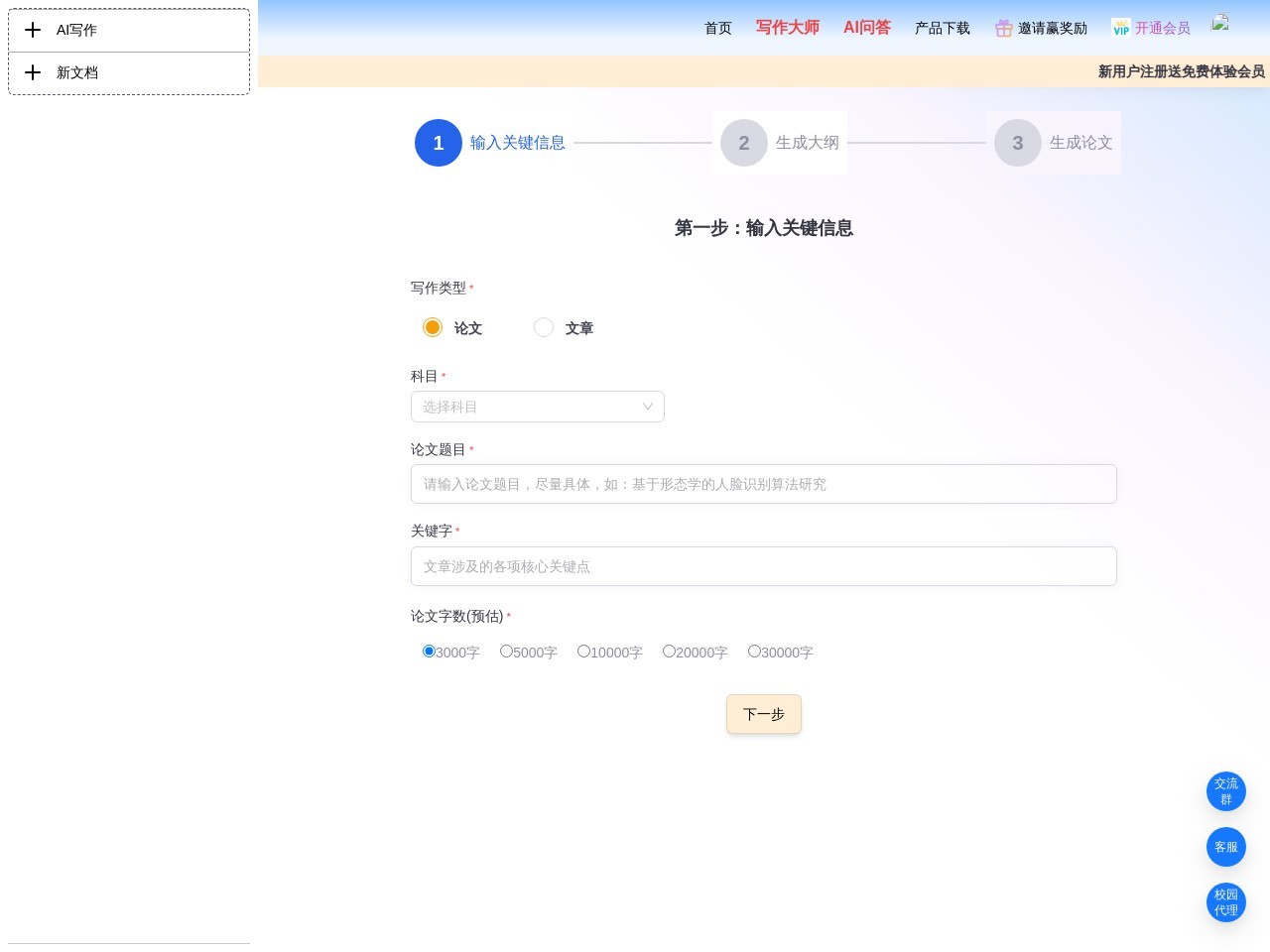The image size is (1270, 952).
Task: Open the 客服 floating button
Action: [1226, 847]
